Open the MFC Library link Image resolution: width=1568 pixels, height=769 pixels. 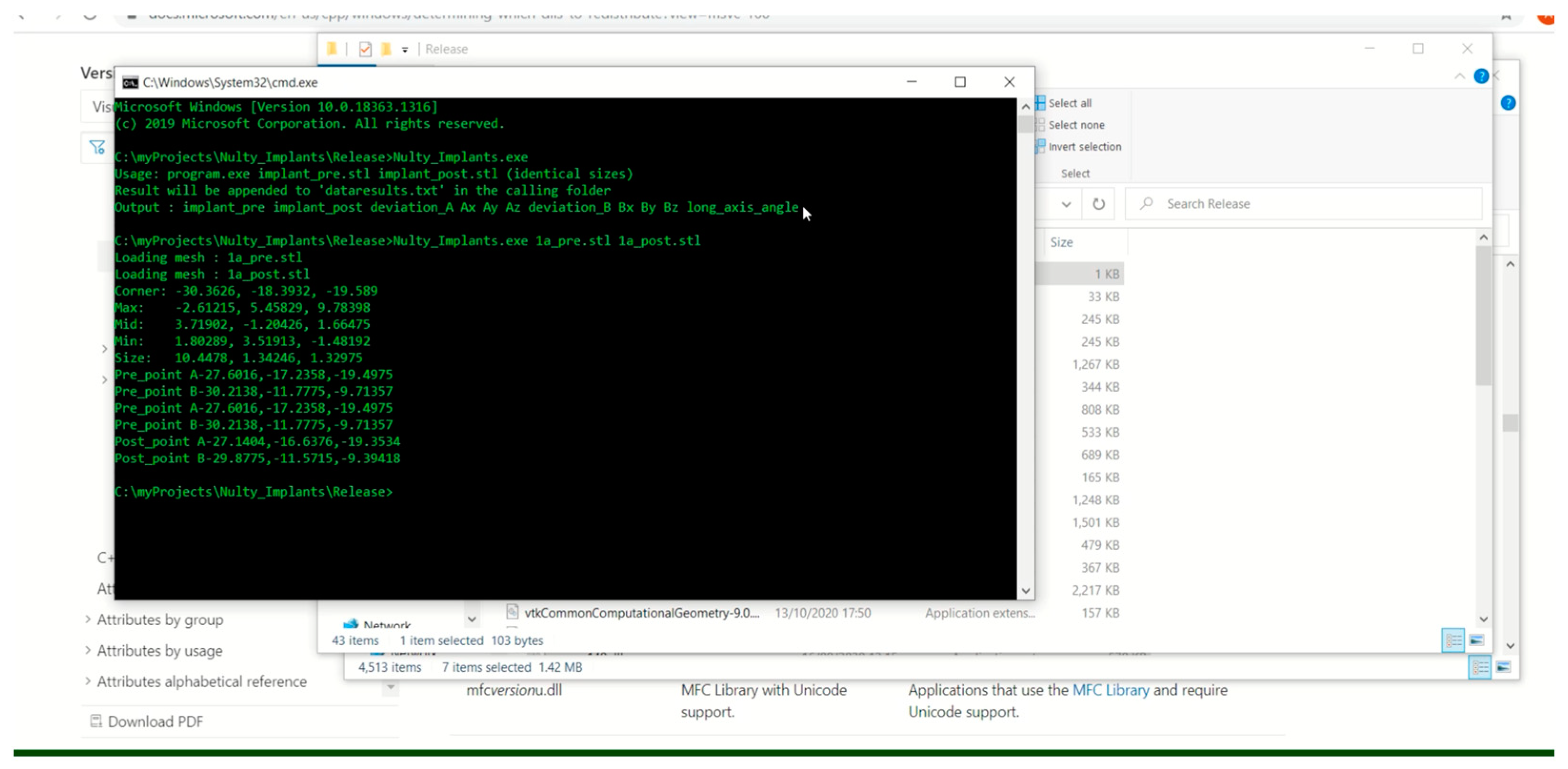pos(1110,690)
